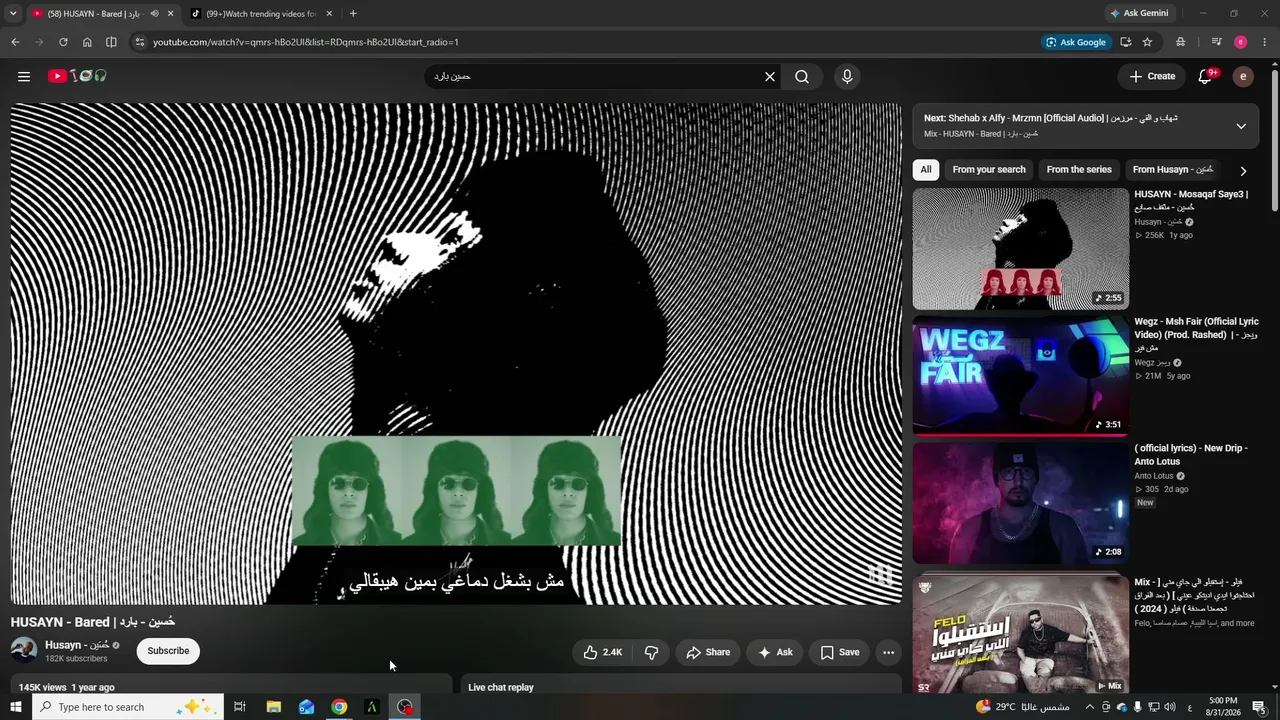Subscribe to the Husayn channel
1280x720 pixels.
tap(168, 651)
